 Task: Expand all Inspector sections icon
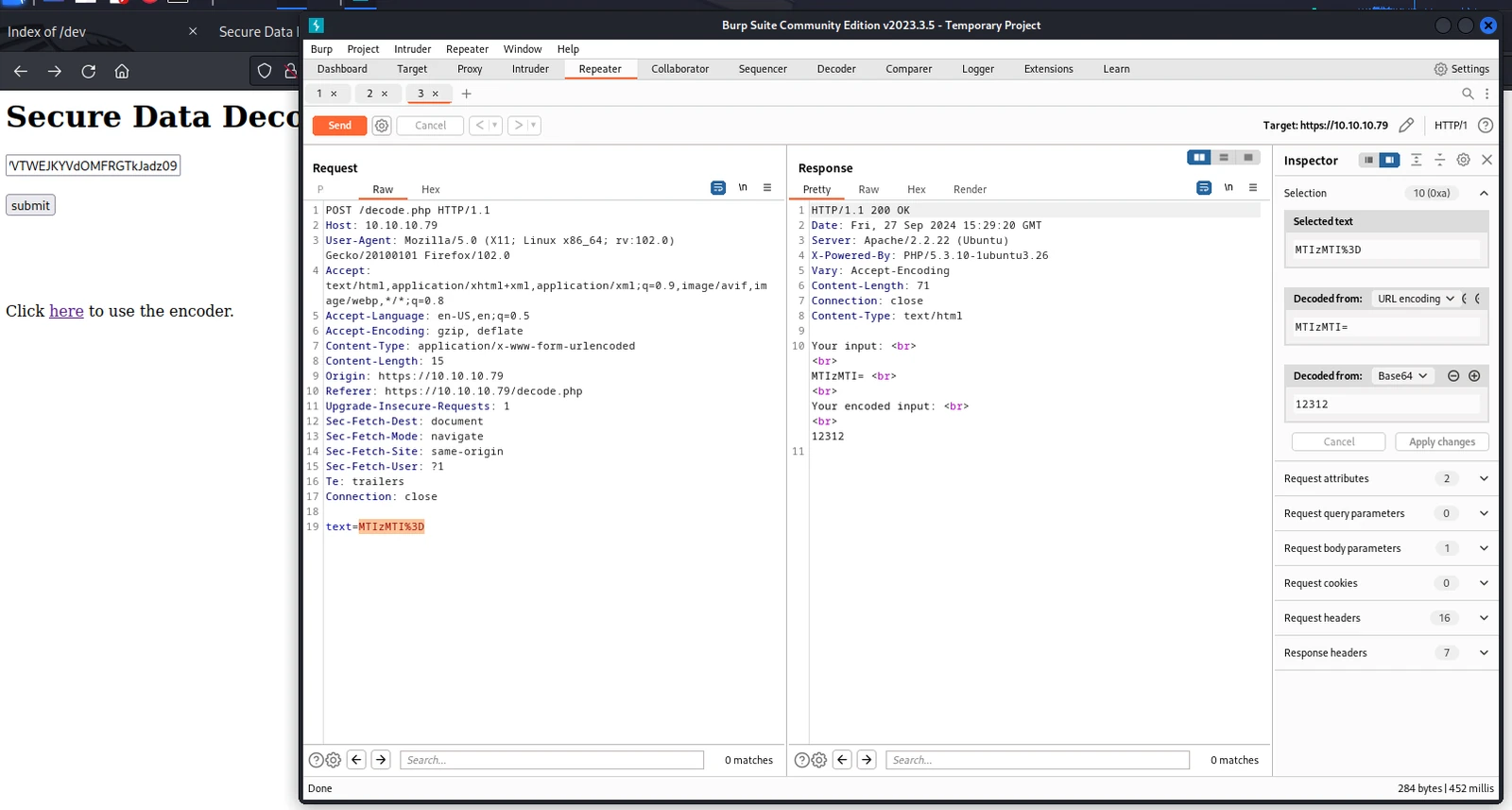click(1416, 160)
